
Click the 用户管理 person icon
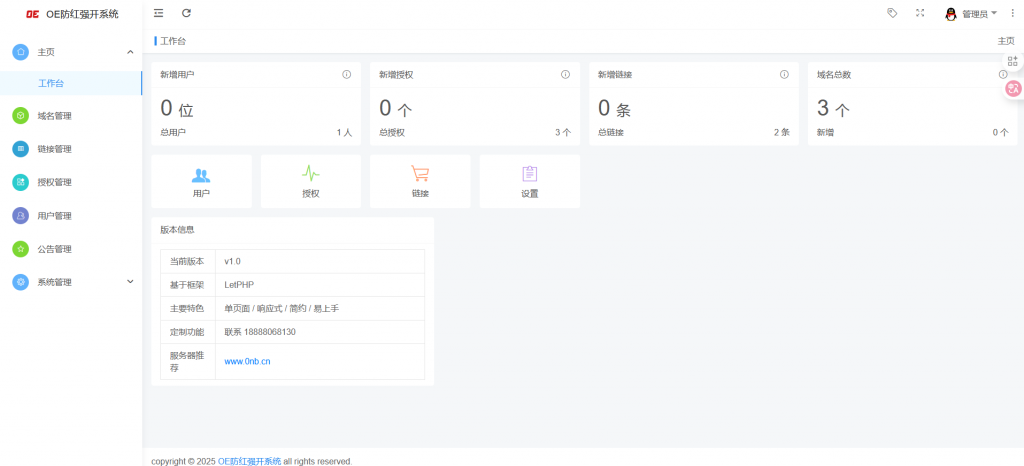21,215
